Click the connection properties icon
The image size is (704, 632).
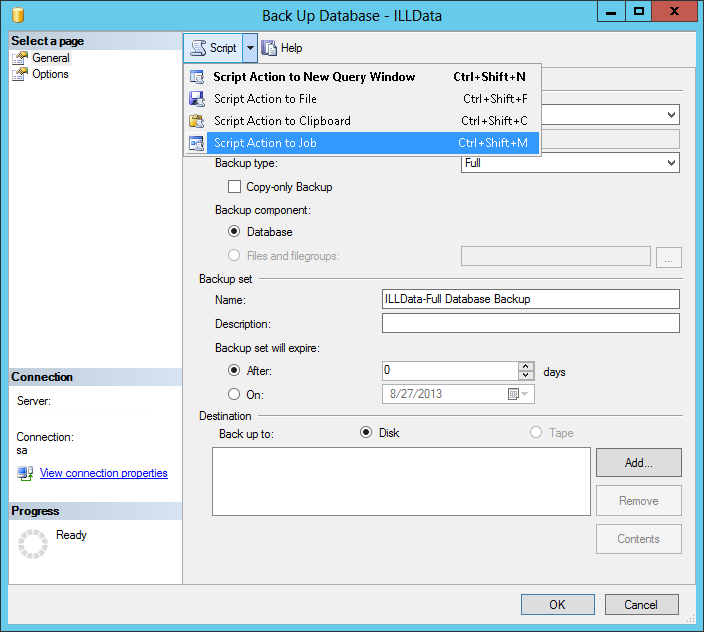click(x=26, y=473)
